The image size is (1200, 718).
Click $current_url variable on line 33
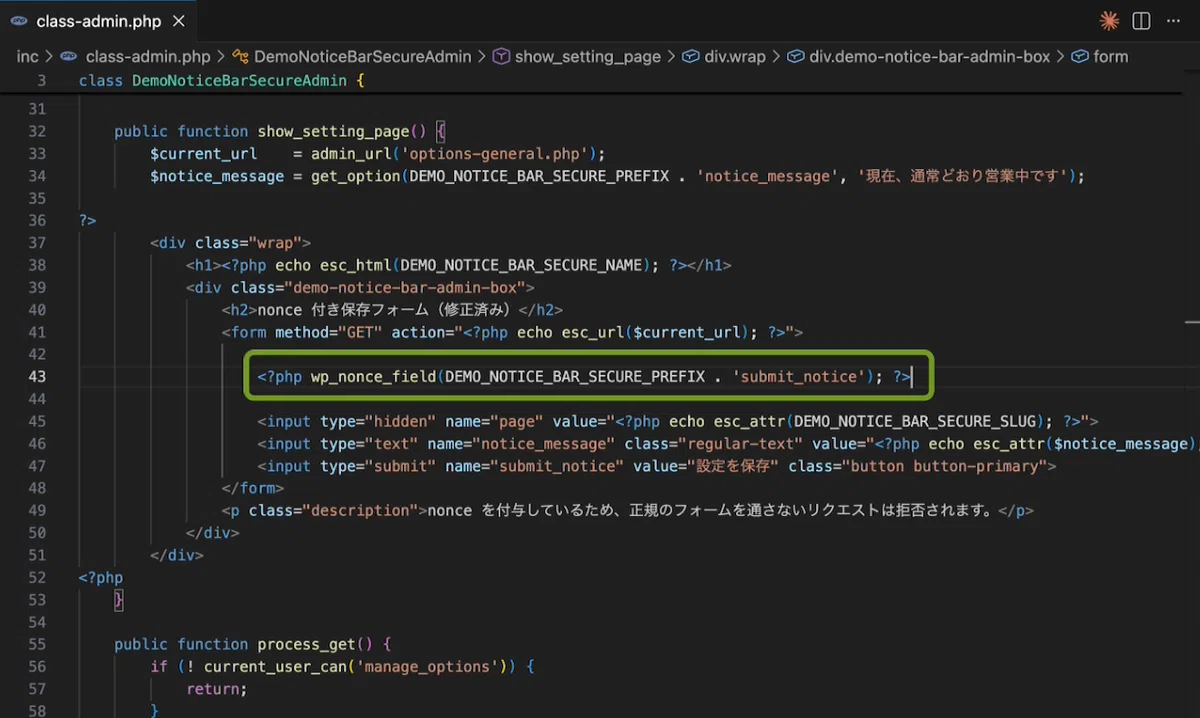tap(204, 153)
